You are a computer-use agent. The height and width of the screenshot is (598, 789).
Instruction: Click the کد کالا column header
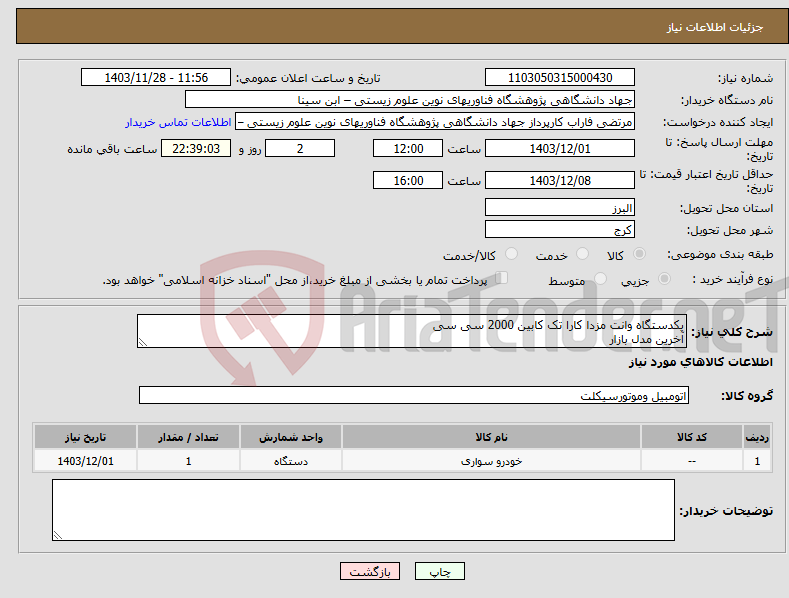pos(692,437)
